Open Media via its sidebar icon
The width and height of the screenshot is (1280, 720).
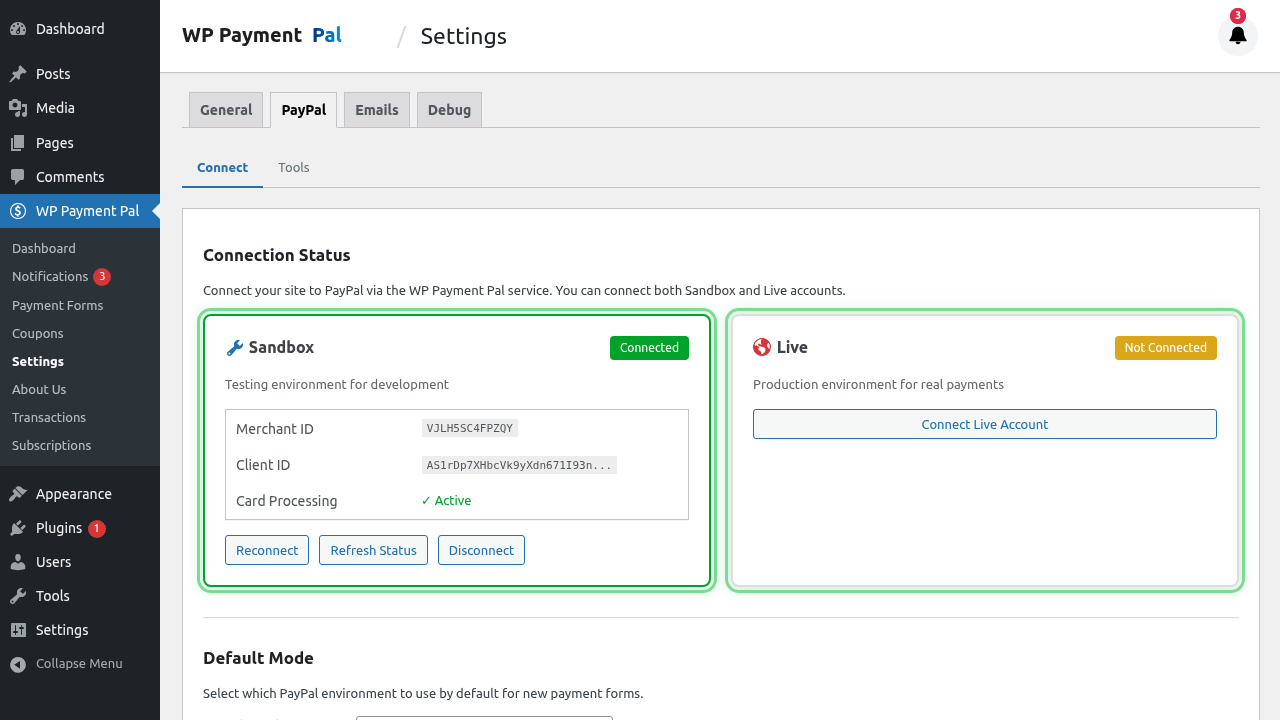[17, 107]
